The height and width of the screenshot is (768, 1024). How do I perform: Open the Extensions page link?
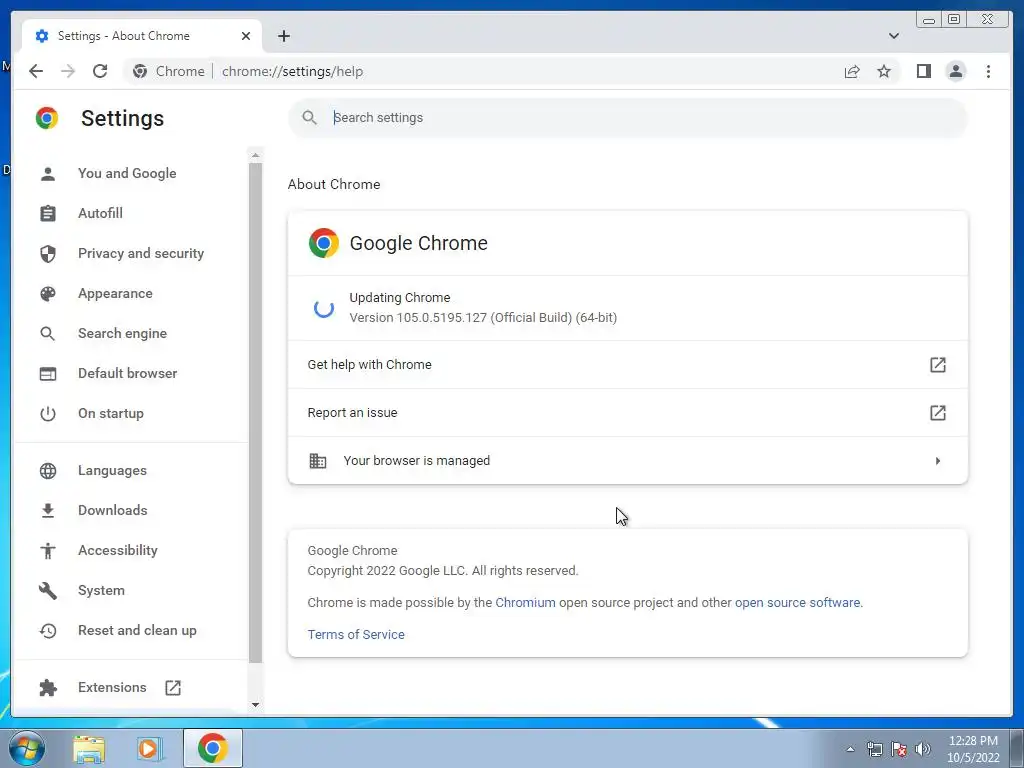pos(112,687)
